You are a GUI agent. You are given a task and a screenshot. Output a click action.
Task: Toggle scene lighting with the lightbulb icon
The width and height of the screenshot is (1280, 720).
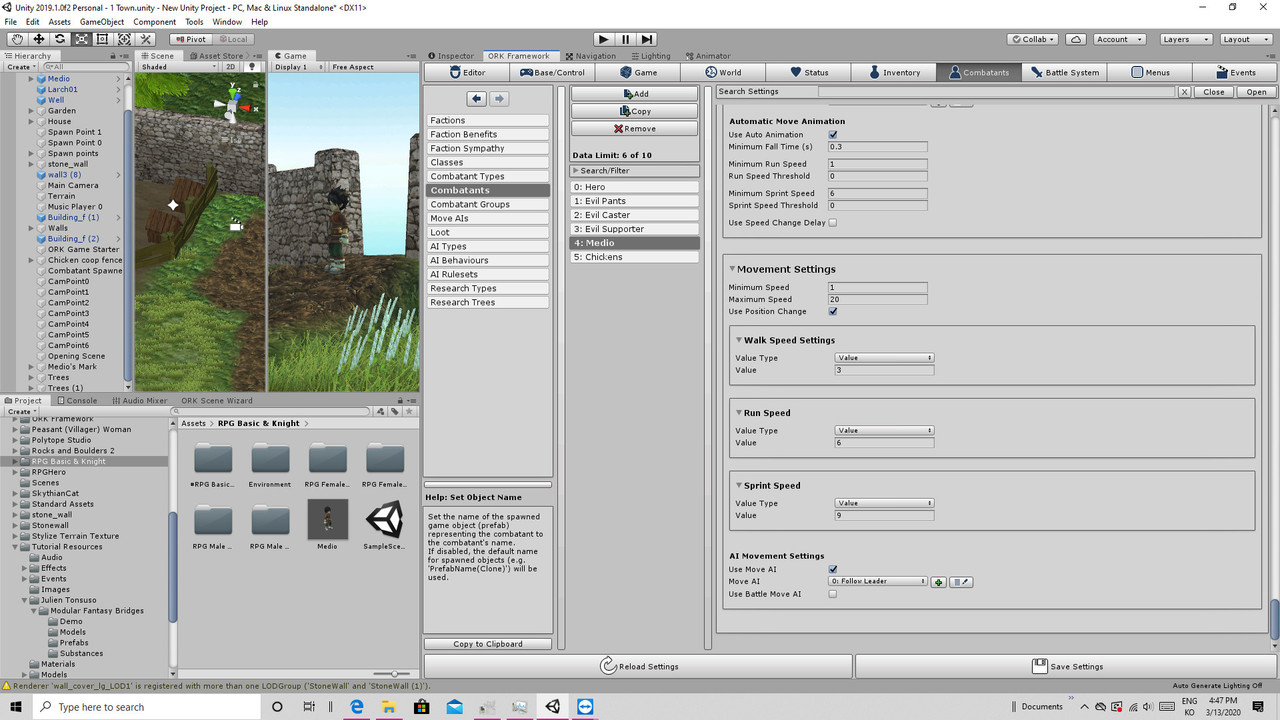tap(252, 67)
